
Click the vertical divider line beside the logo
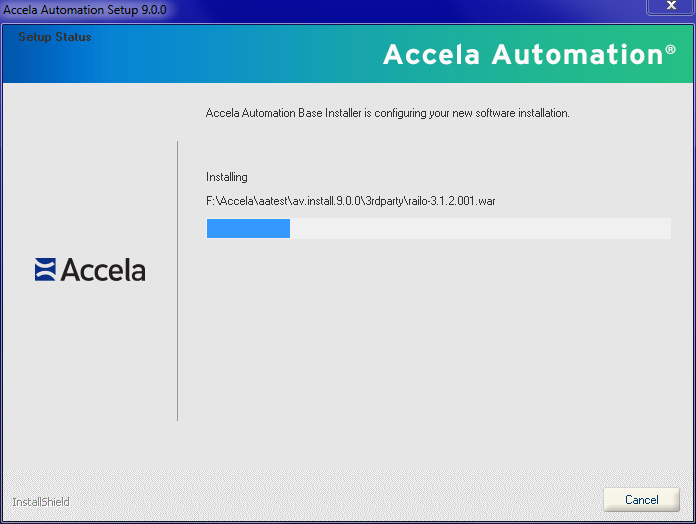(x=177, y=280)
